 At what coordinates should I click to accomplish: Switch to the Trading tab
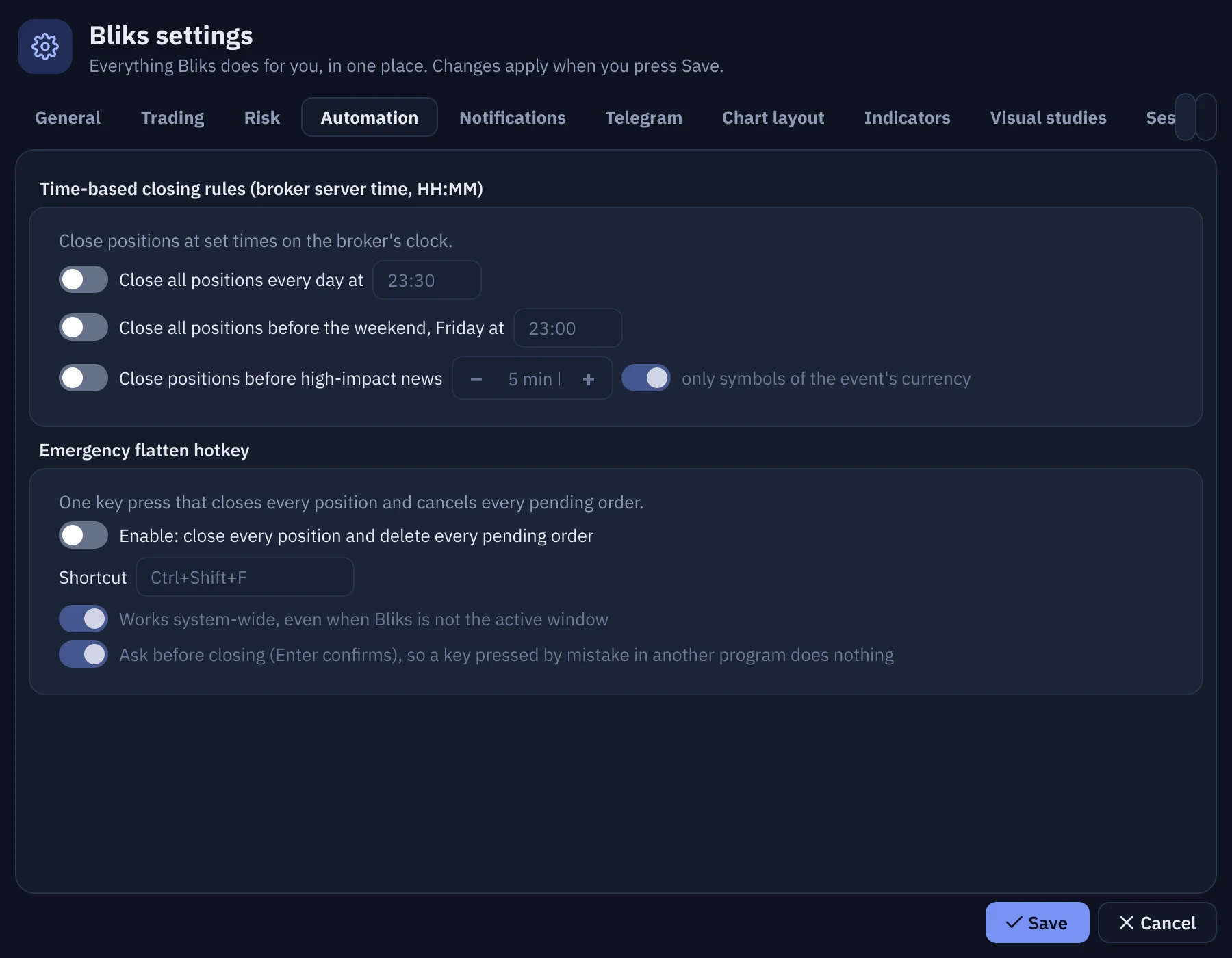(x=172, y=118)
